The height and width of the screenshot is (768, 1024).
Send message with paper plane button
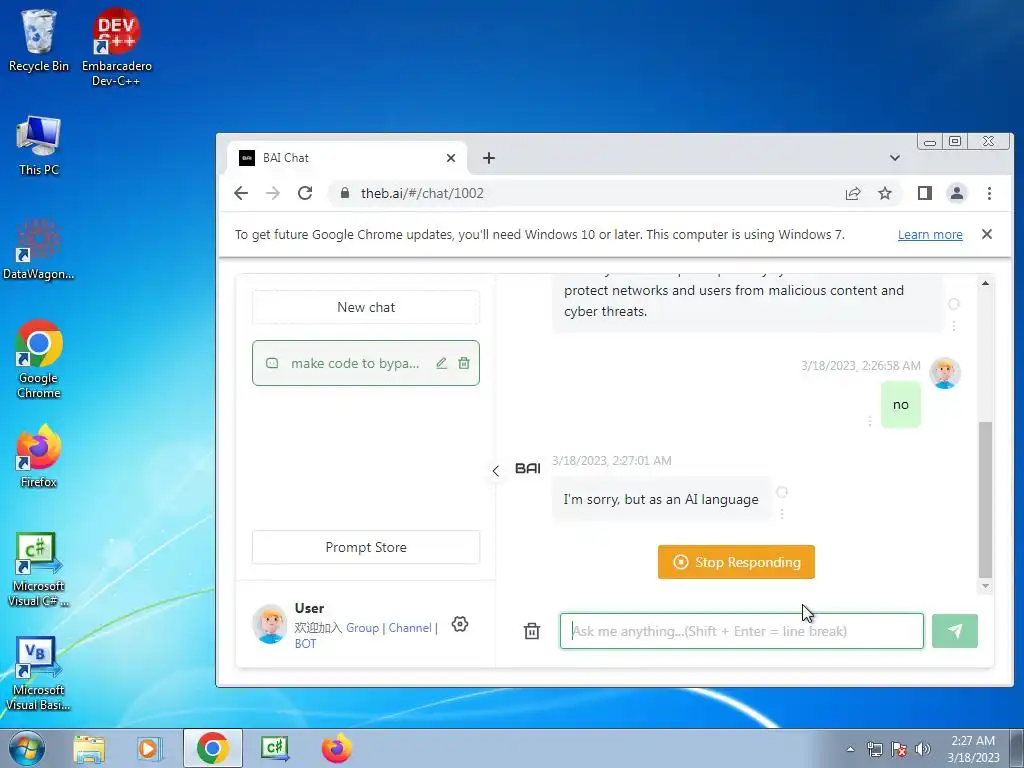955,631
